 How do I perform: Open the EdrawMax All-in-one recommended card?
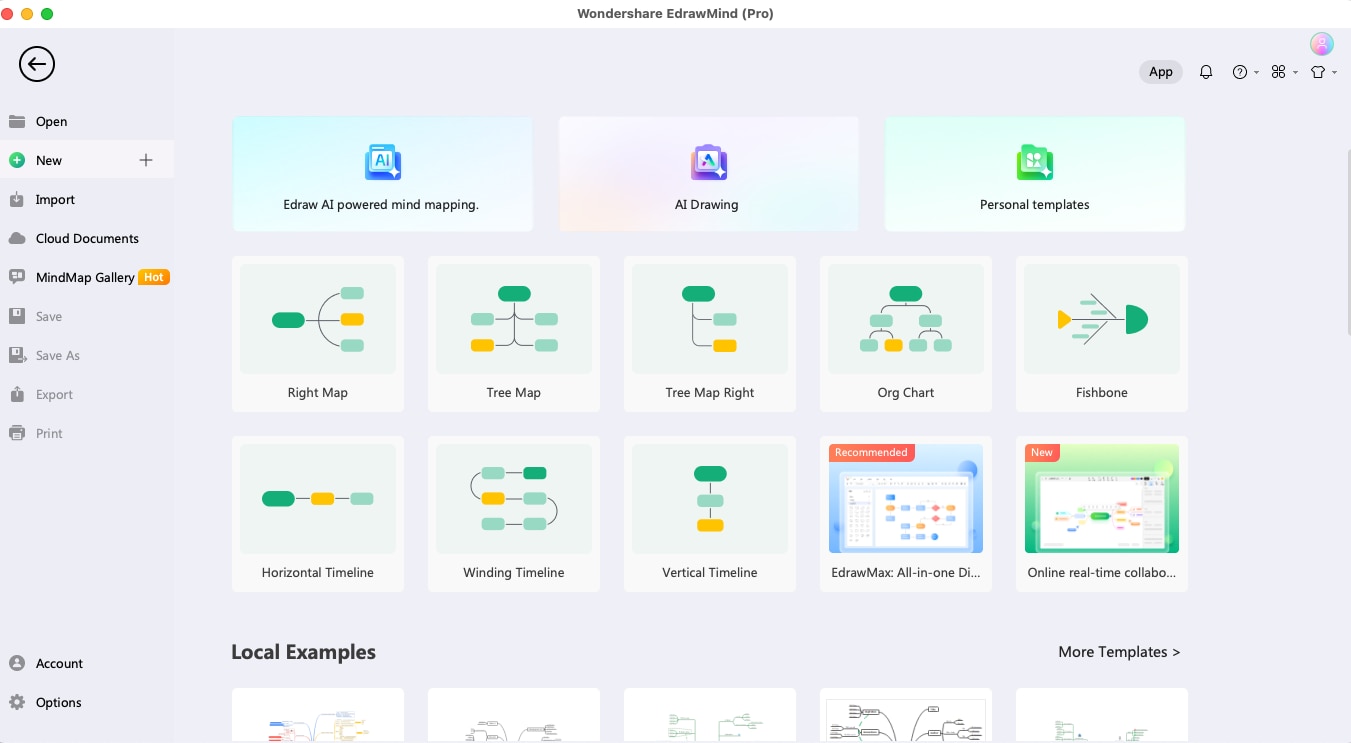(x=906, y=514)
